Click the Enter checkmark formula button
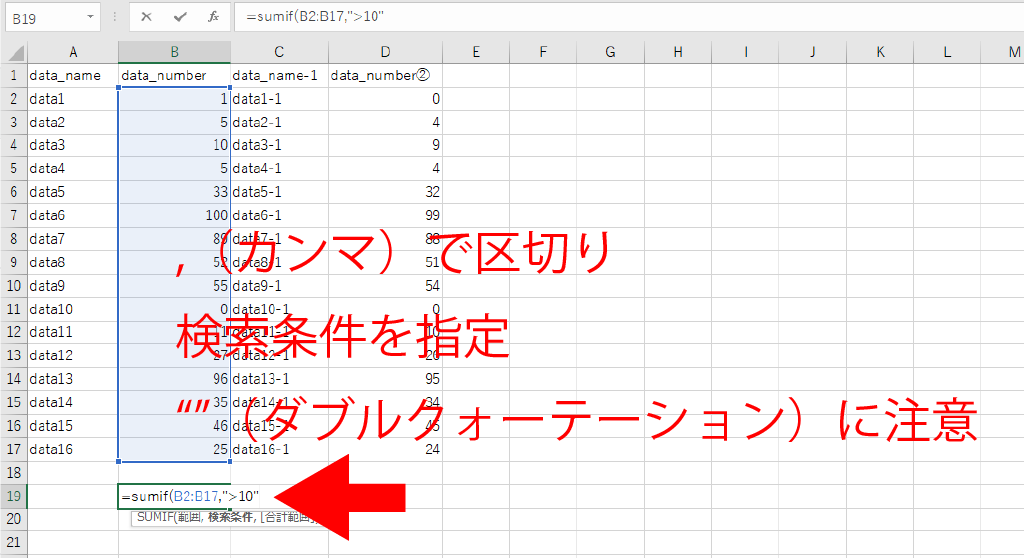This screenshot has height=558, width=1024. tap(180, 17)
